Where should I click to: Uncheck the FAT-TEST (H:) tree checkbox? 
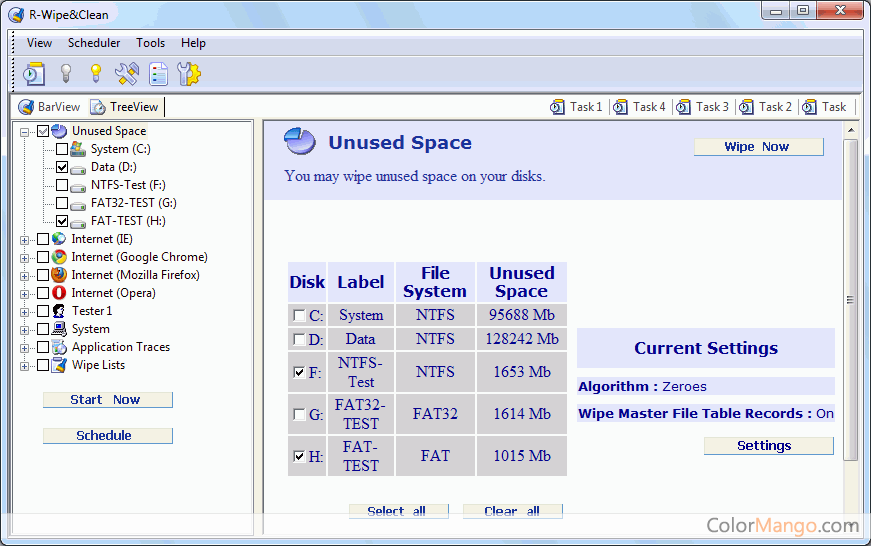[x=62, y=221]
